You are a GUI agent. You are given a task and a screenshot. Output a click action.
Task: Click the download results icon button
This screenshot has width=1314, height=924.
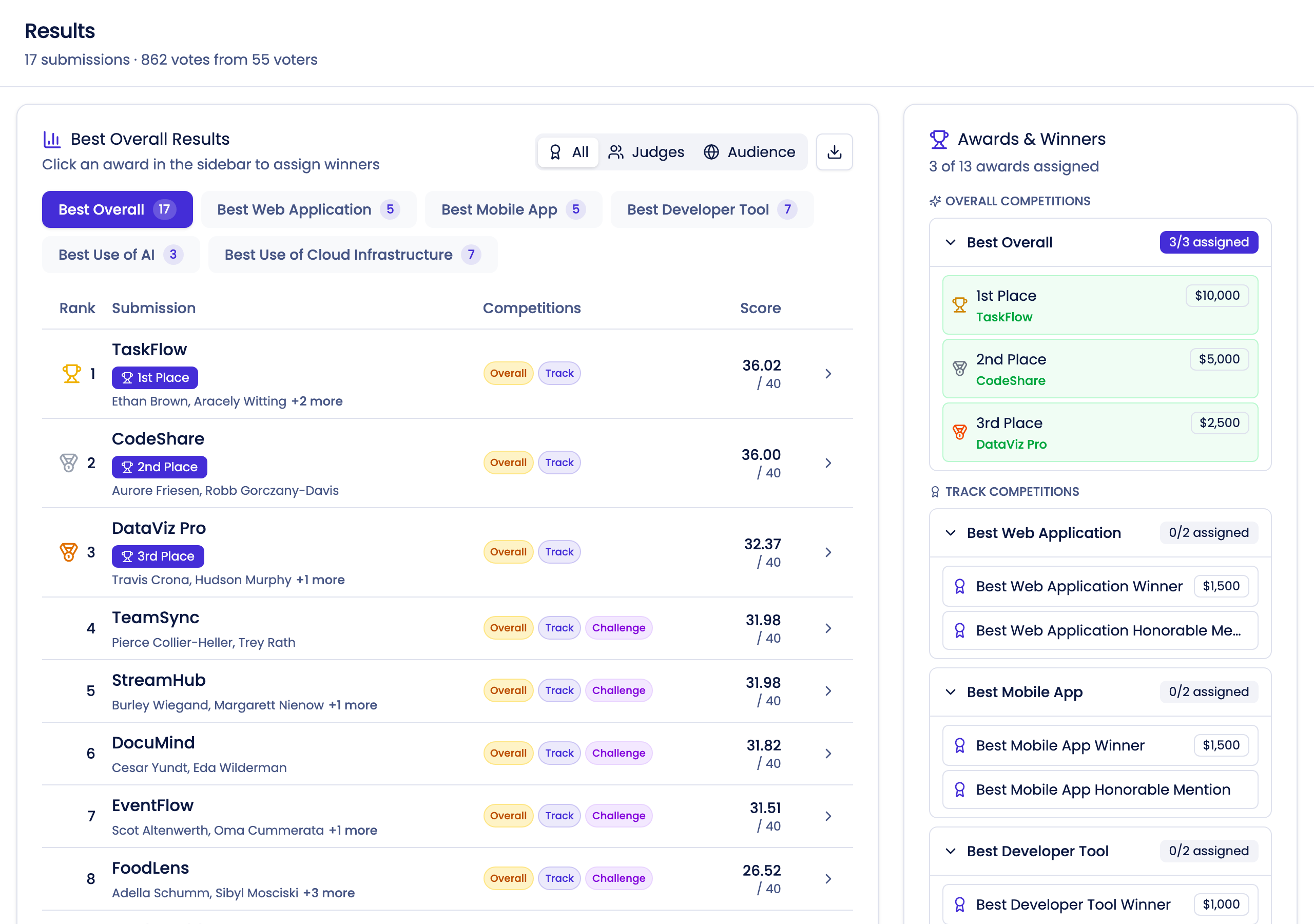(834, 152)
